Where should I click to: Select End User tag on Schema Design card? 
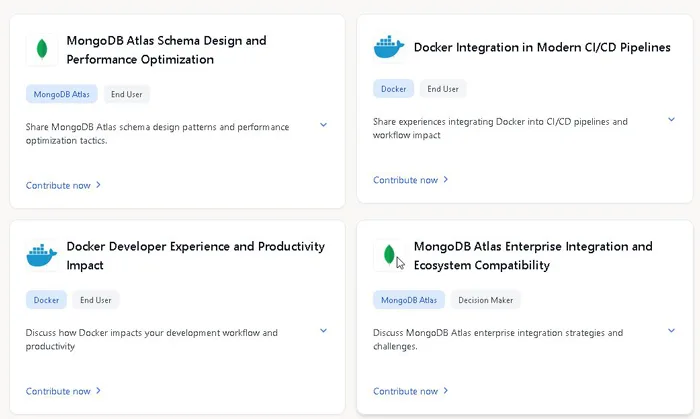click(127, 94)
